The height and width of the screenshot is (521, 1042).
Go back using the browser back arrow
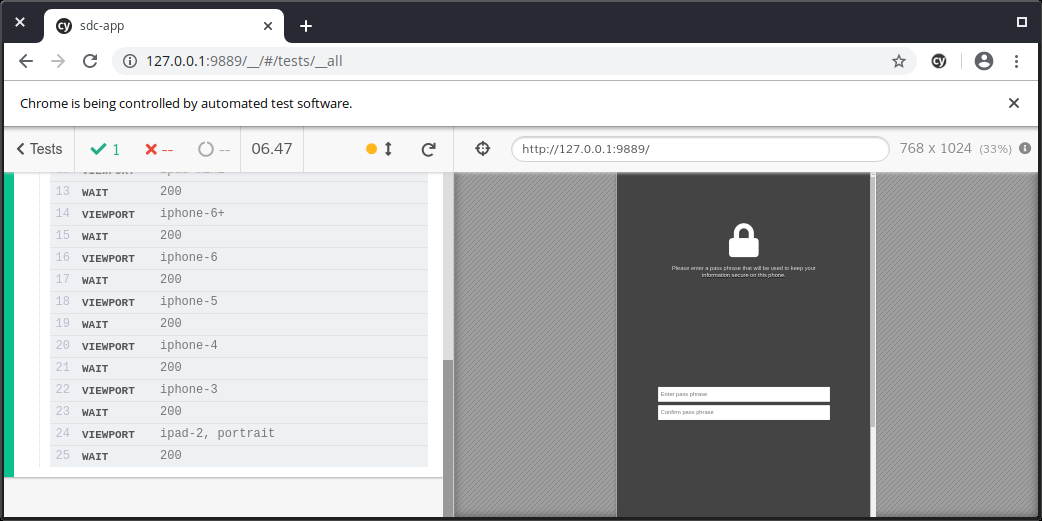point(26,61)
